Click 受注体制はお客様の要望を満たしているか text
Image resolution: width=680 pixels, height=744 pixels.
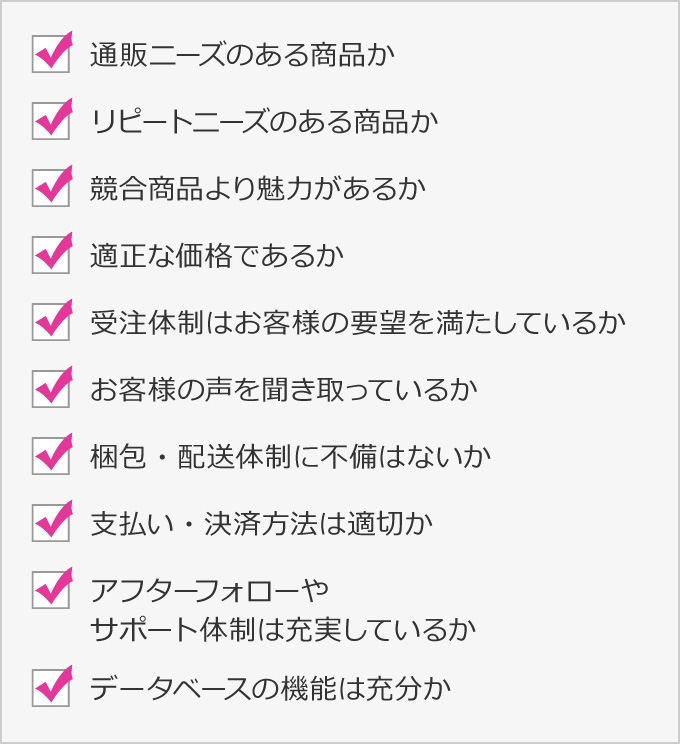(358, 322)
